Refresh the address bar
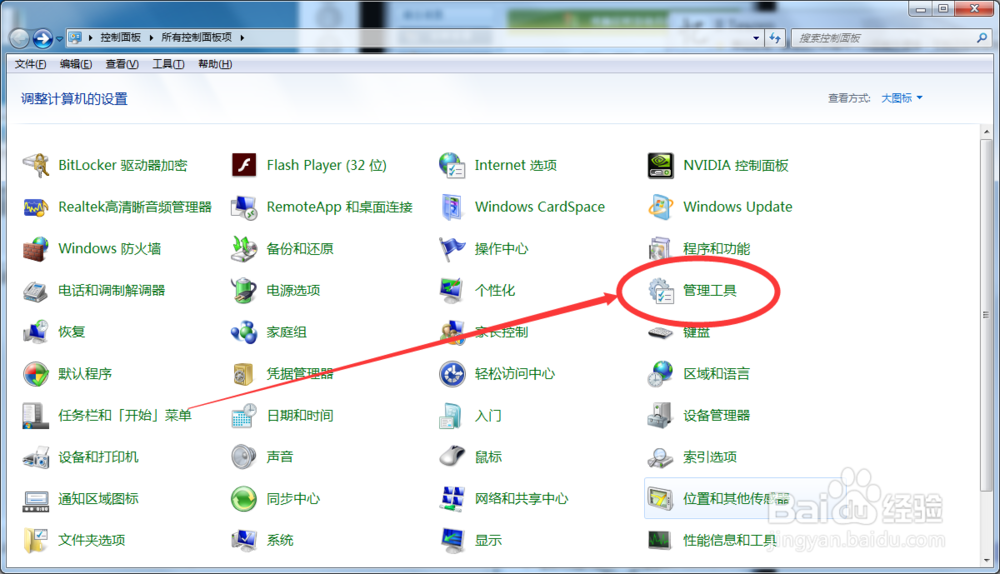The width and height of the screenshot is (1000, 574). pos(776,38)
